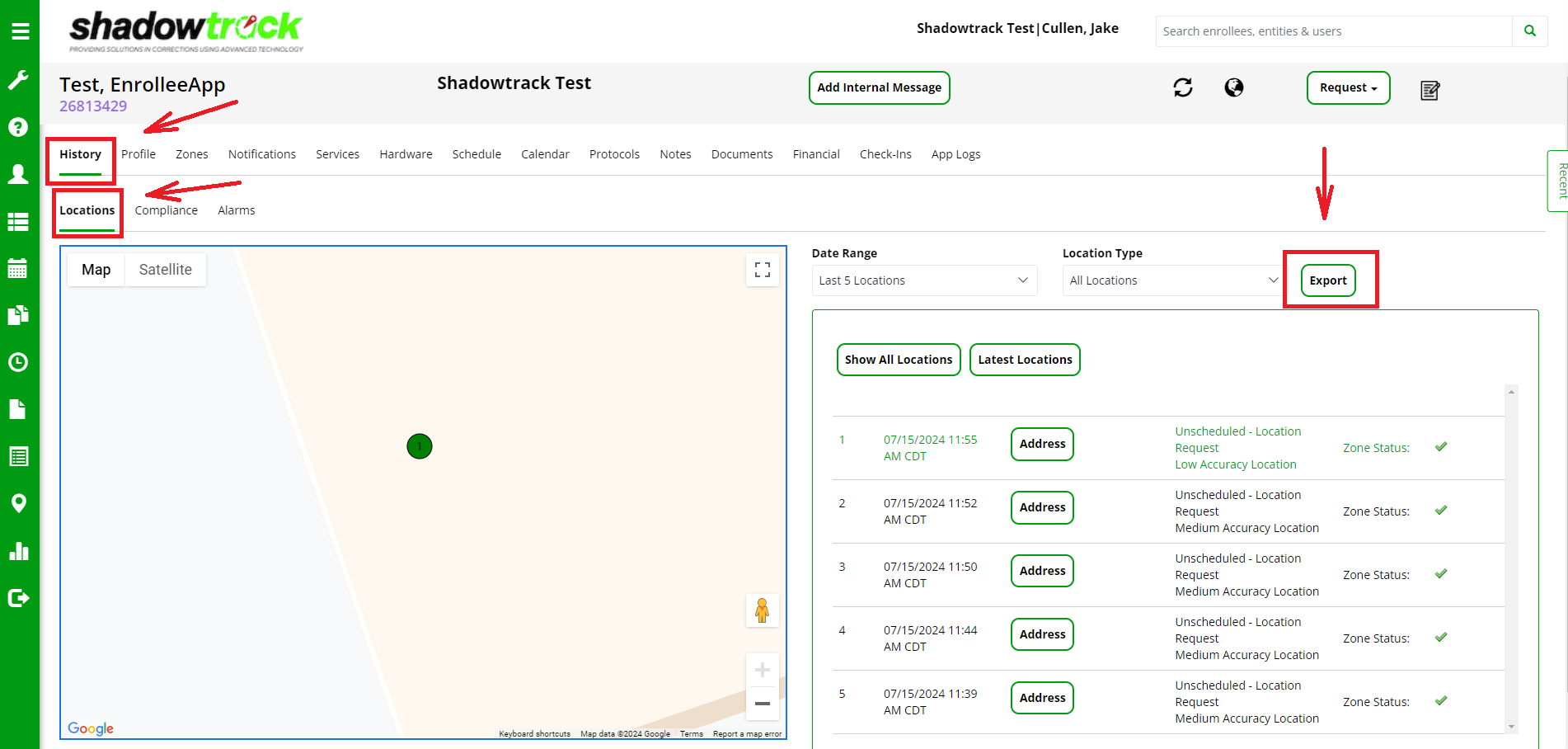Click Address button for location 1

[1042, 444]
